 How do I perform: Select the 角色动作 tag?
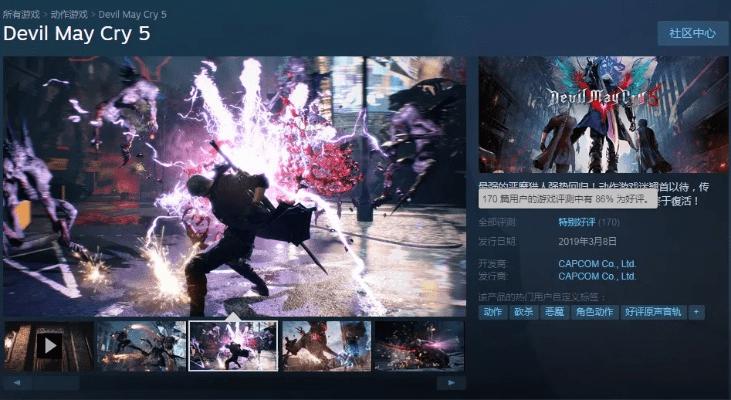click(594, 312)
